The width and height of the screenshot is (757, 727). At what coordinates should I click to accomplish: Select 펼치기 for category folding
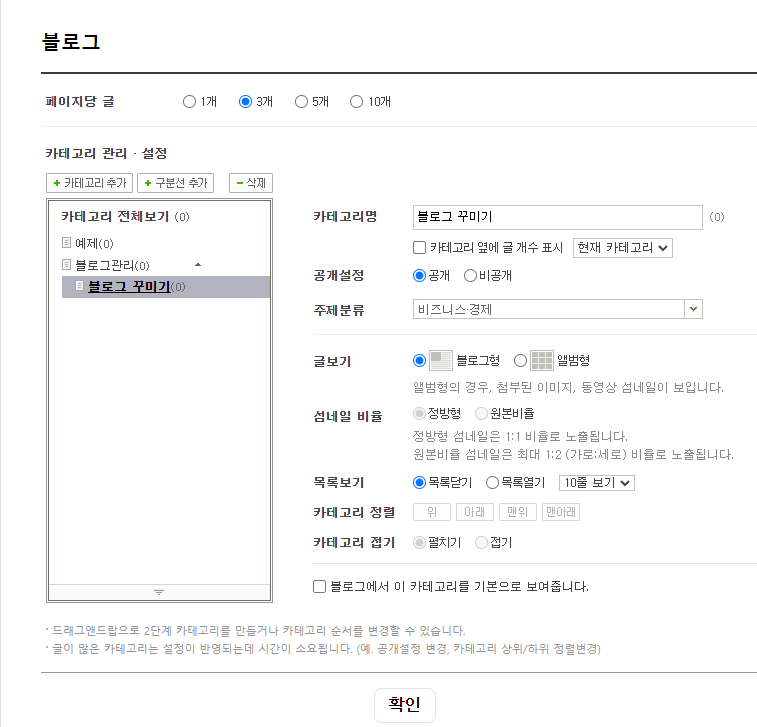click(x=420, y=543)
